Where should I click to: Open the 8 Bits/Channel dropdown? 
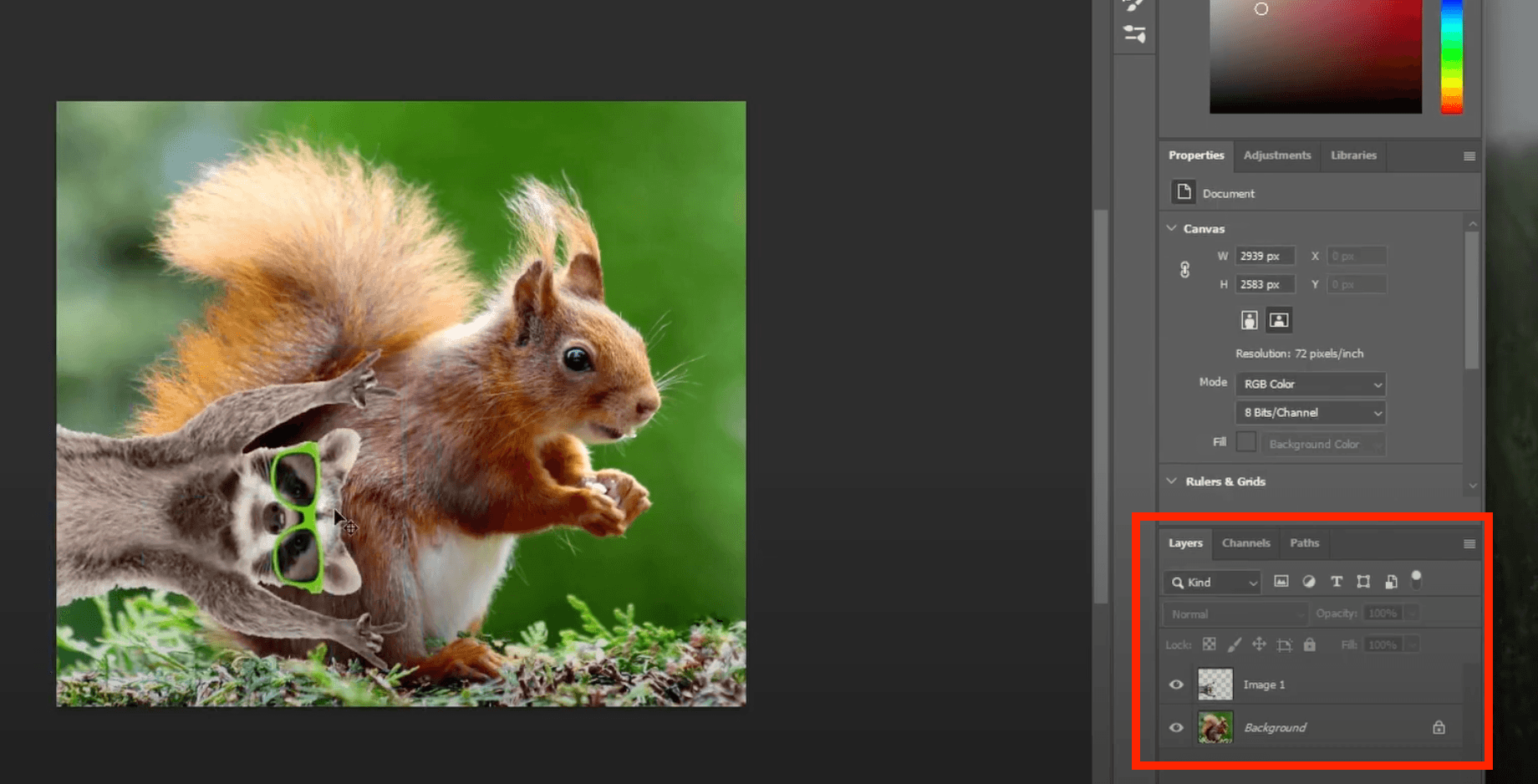coord(1310,413)
